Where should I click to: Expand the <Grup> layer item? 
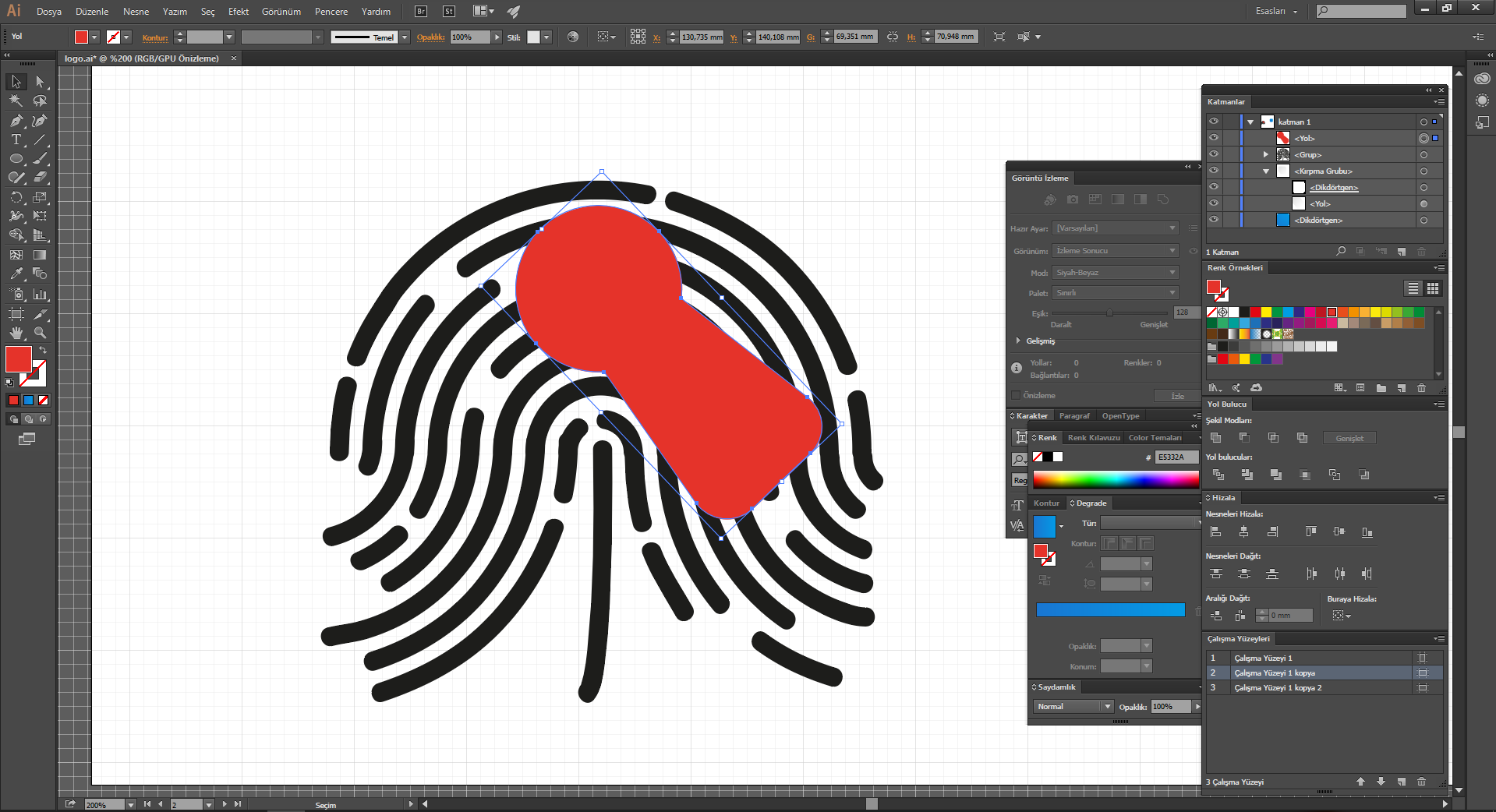[x=1266, y=154]
